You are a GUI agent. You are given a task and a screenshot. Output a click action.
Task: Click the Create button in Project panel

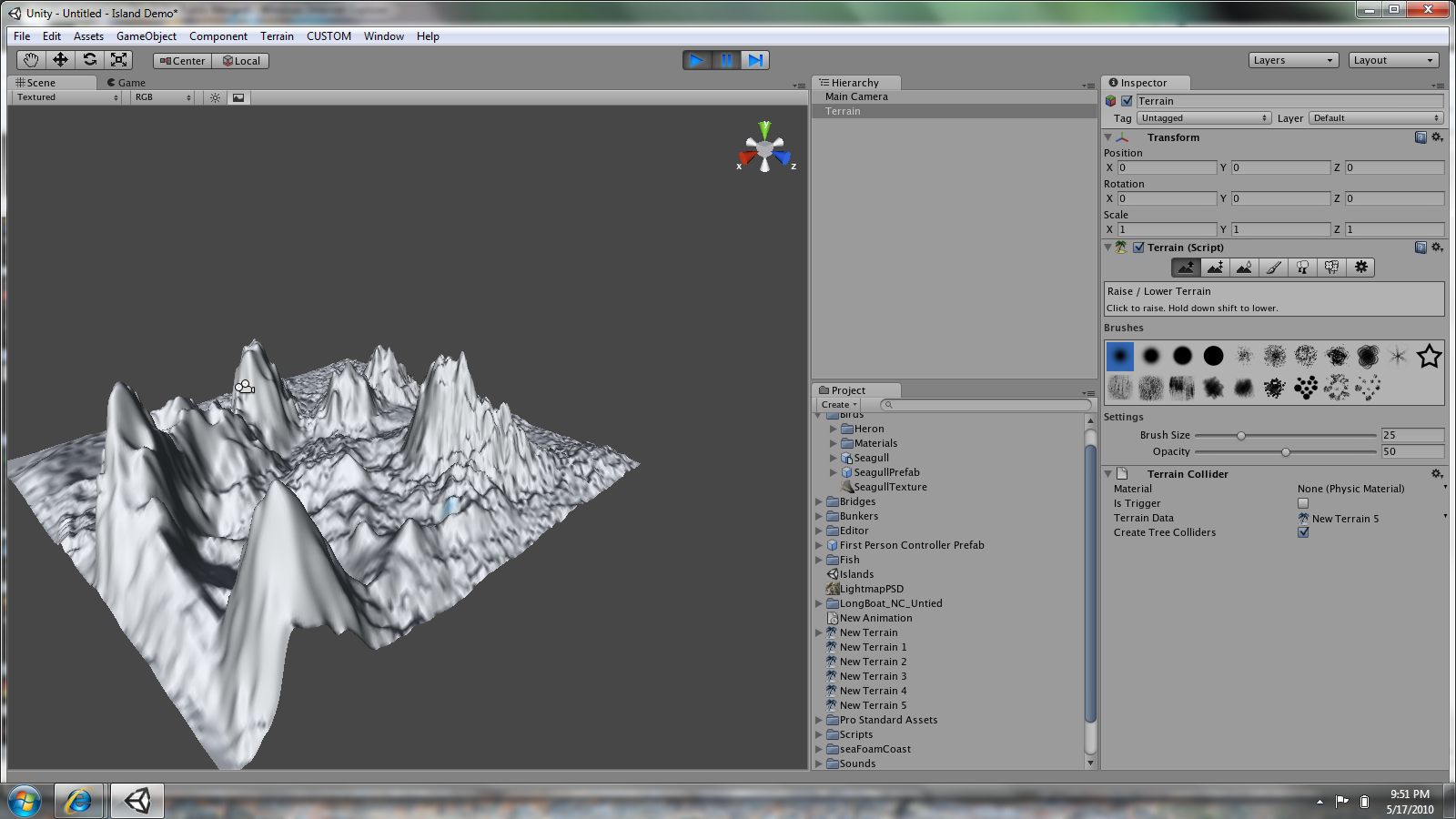tap(838, 405)
